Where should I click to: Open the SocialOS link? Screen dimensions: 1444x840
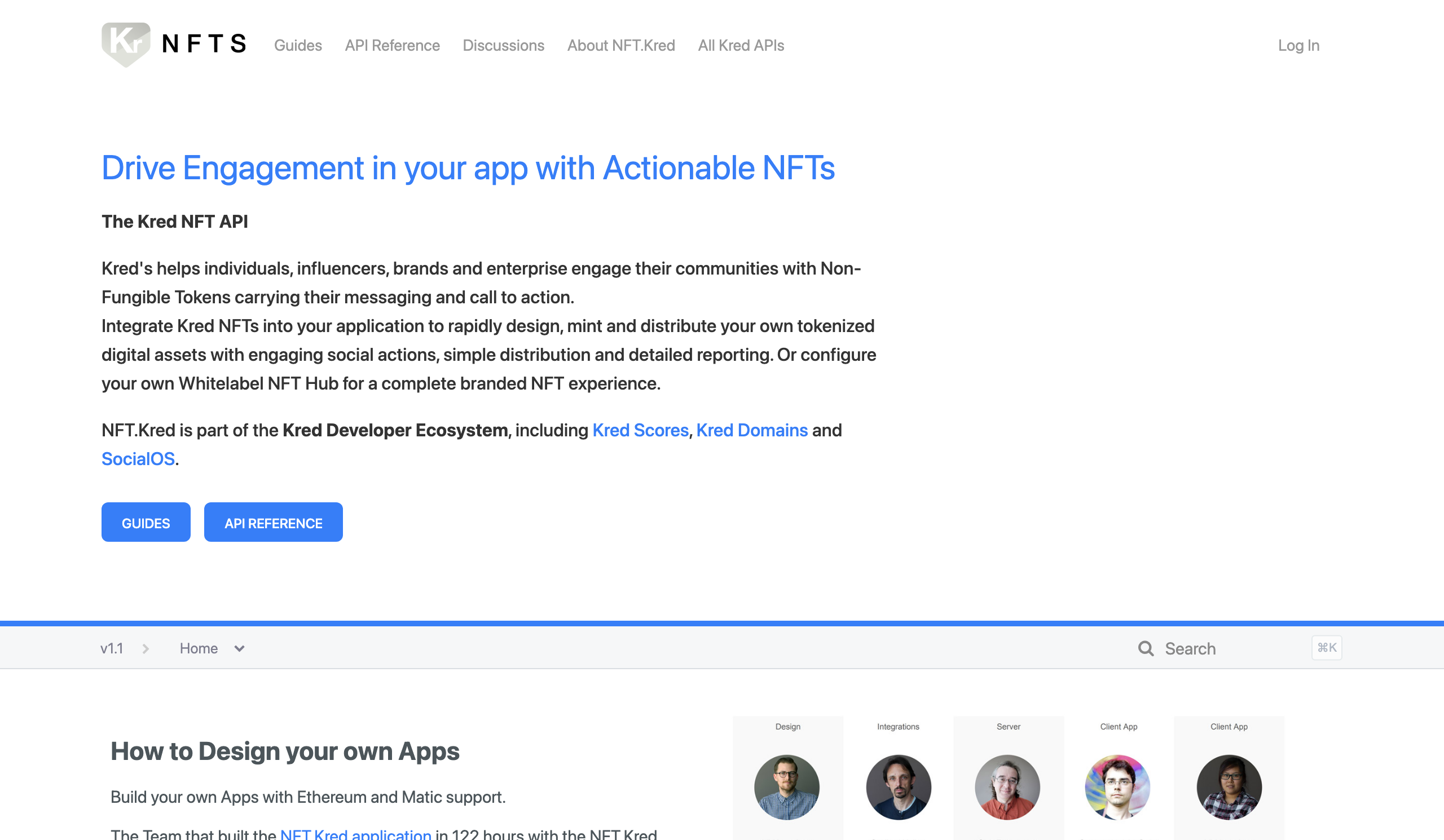click(138, 459)
